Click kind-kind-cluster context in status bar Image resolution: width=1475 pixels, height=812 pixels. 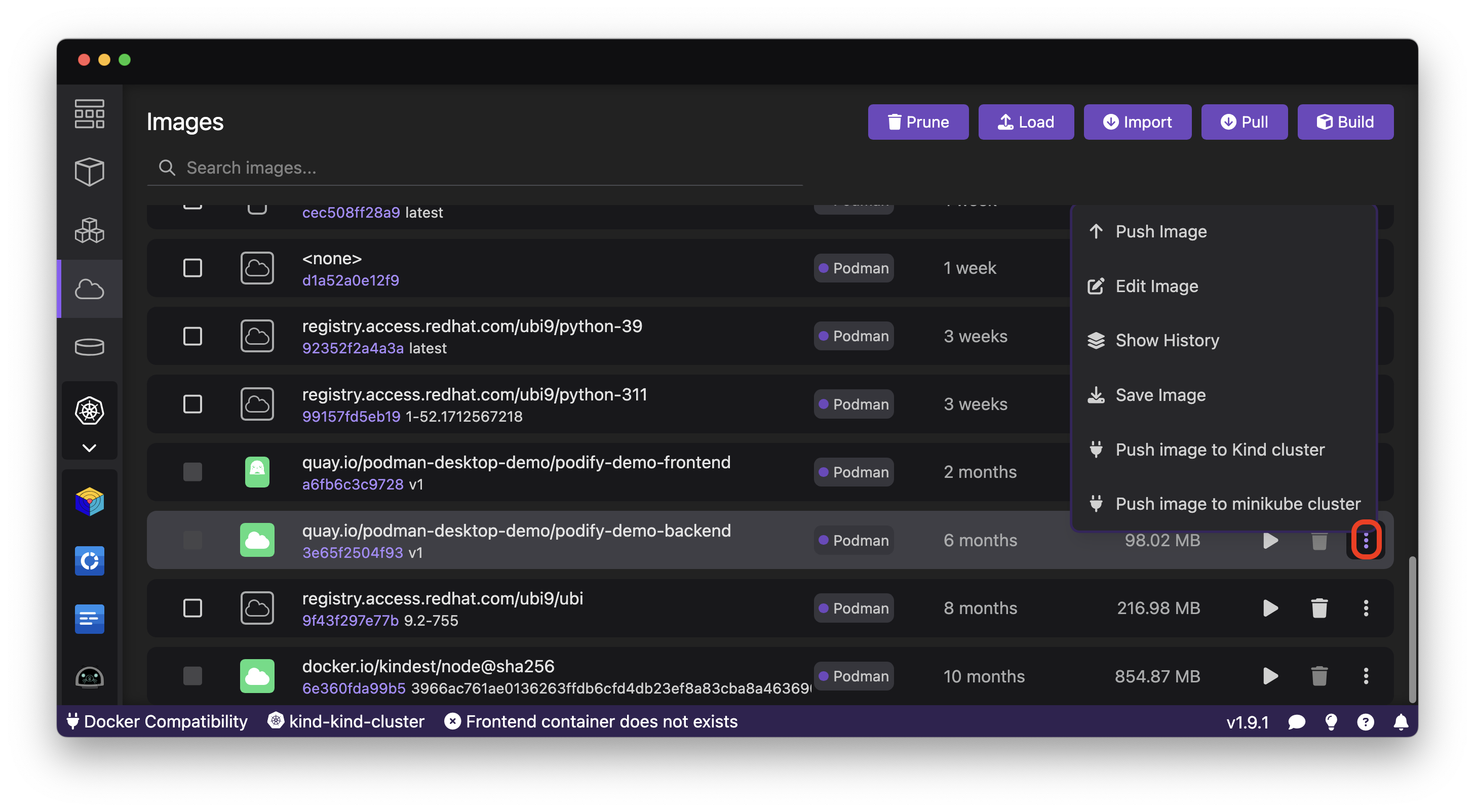(345, 721)
